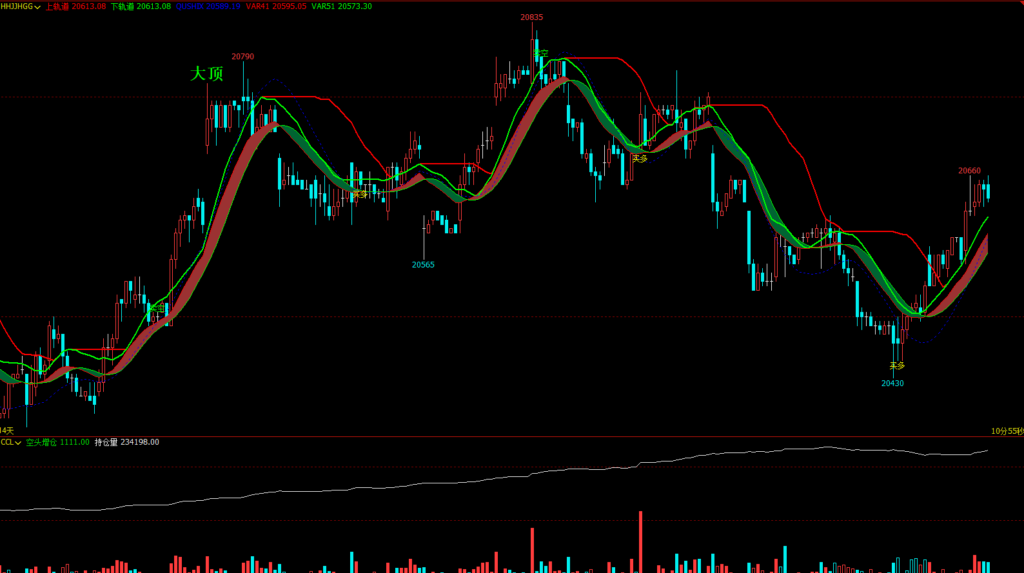Viewport: 1024px width, 573px height.
Task: Click the countdown timer in the chart corner
Action: click(x=1007, y=430)
